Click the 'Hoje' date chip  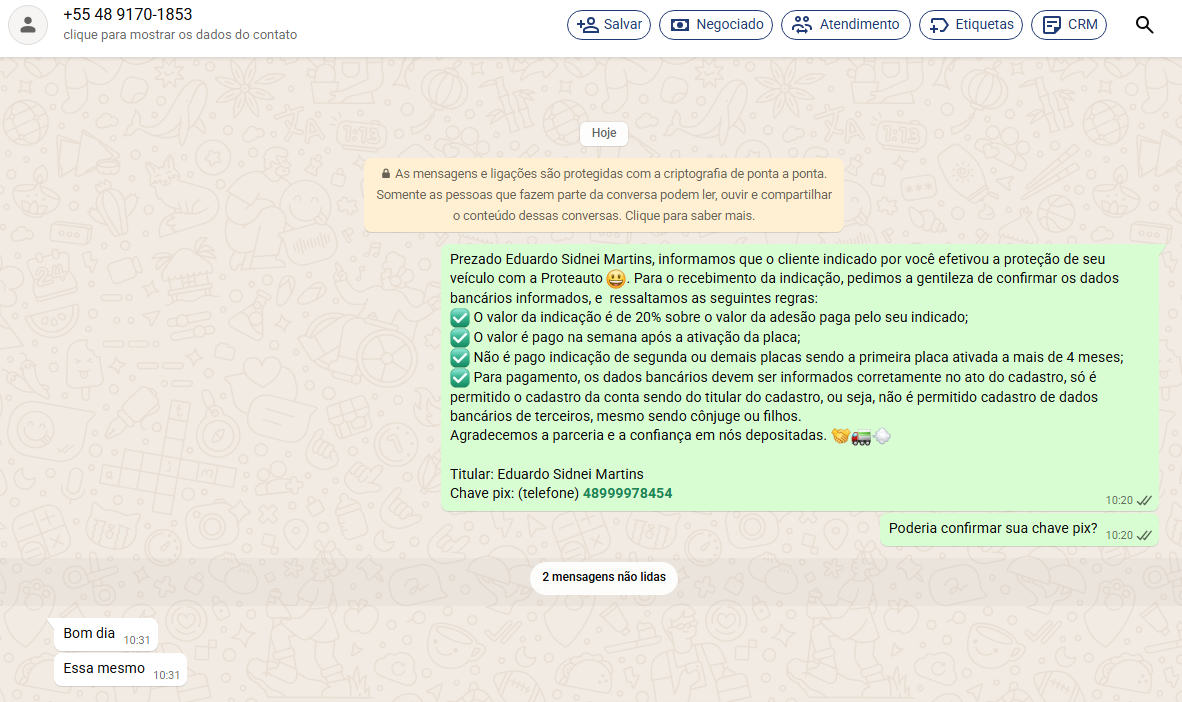[x=603, y=133]
